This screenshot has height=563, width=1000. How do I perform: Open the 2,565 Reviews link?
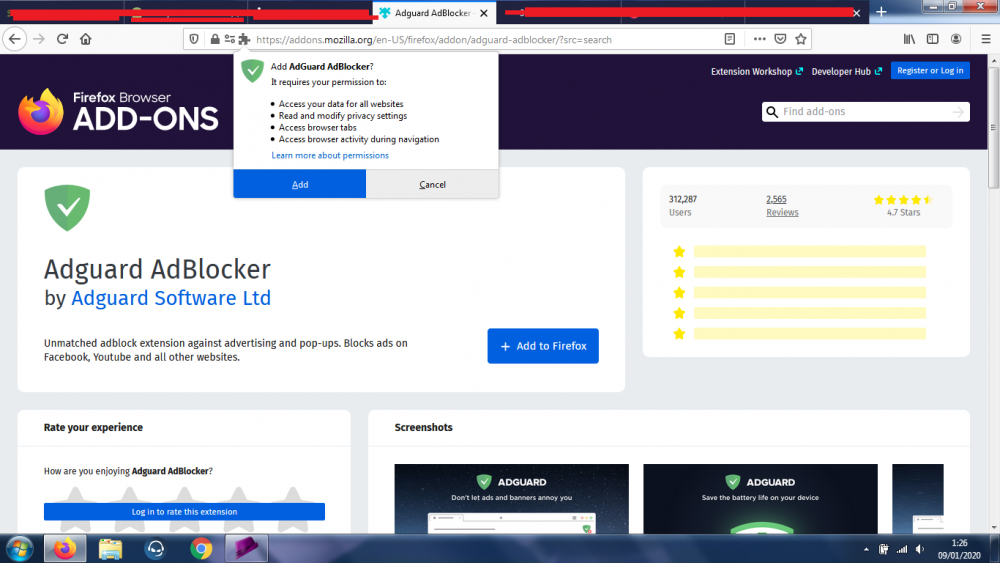coord(782,205)
